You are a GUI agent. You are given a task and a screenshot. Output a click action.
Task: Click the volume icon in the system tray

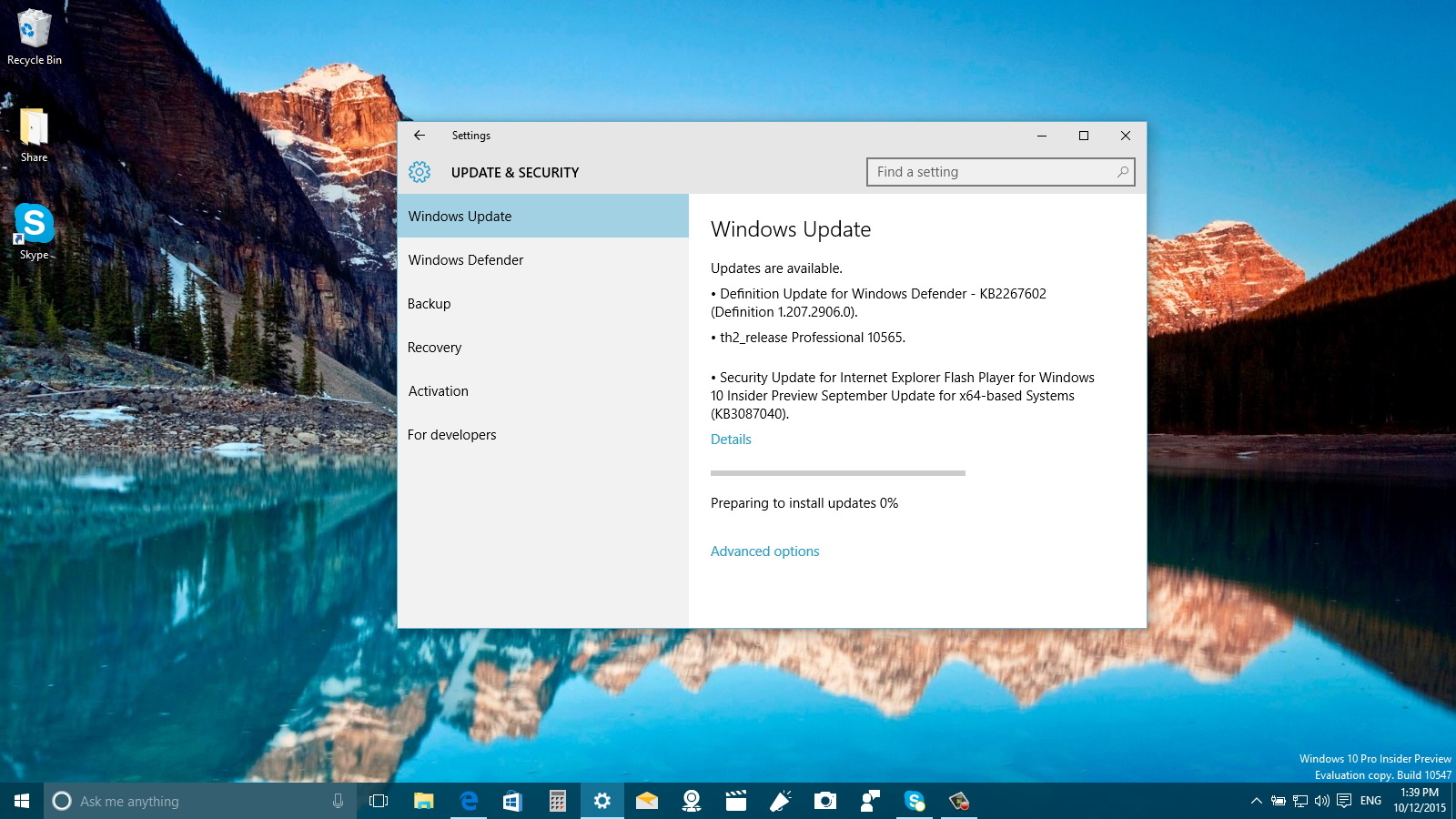pyautogui.click(x=1321, y=801)
